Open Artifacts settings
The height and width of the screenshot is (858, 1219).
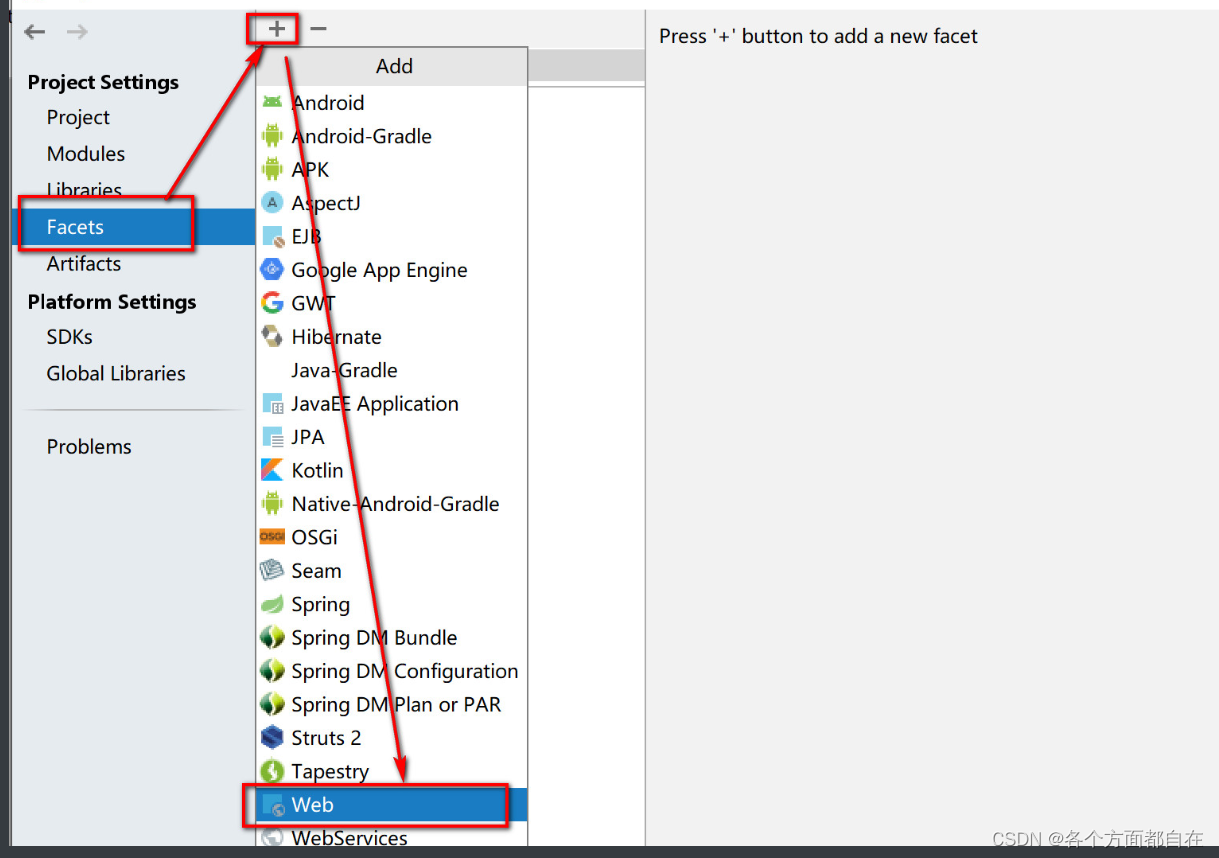(x=84, y=264)
